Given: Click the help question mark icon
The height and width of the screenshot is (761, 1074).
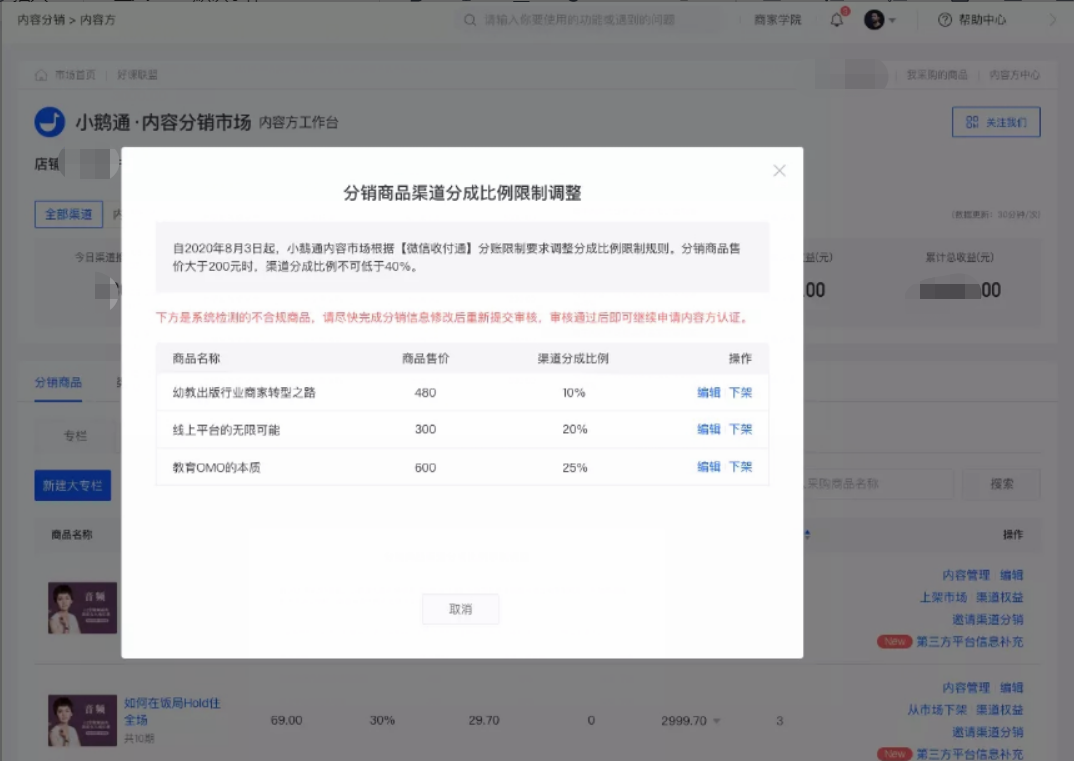Looking at the screenshot, I should point(945,20).
